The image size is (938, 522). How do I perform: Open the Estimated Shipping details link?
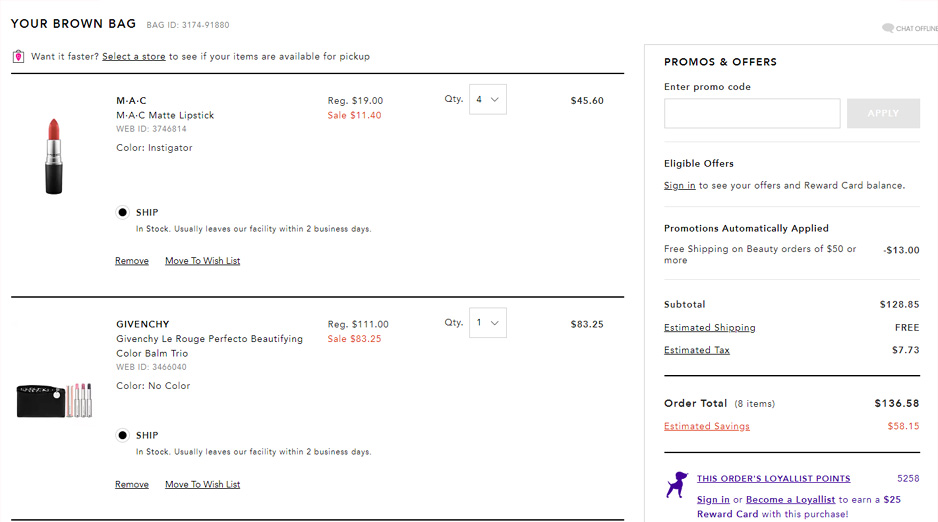[x=709, y=328]
